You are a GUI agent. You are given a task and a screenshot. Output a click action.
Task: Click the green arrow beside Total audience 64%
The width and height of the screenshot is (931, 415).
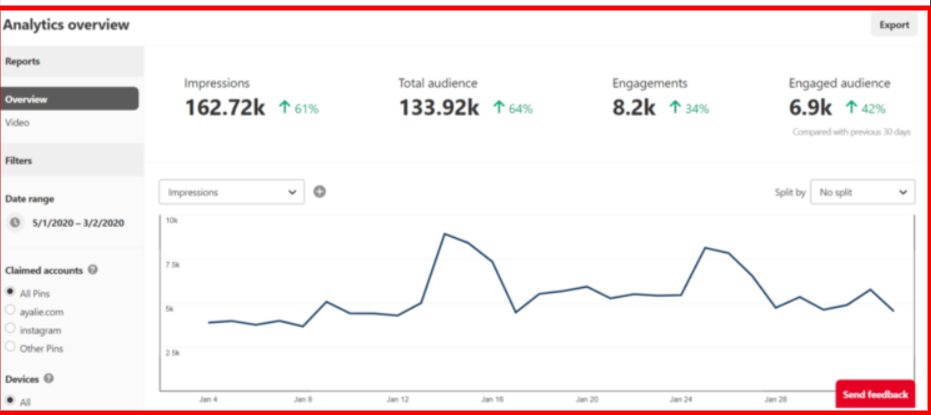coord(497,107)
